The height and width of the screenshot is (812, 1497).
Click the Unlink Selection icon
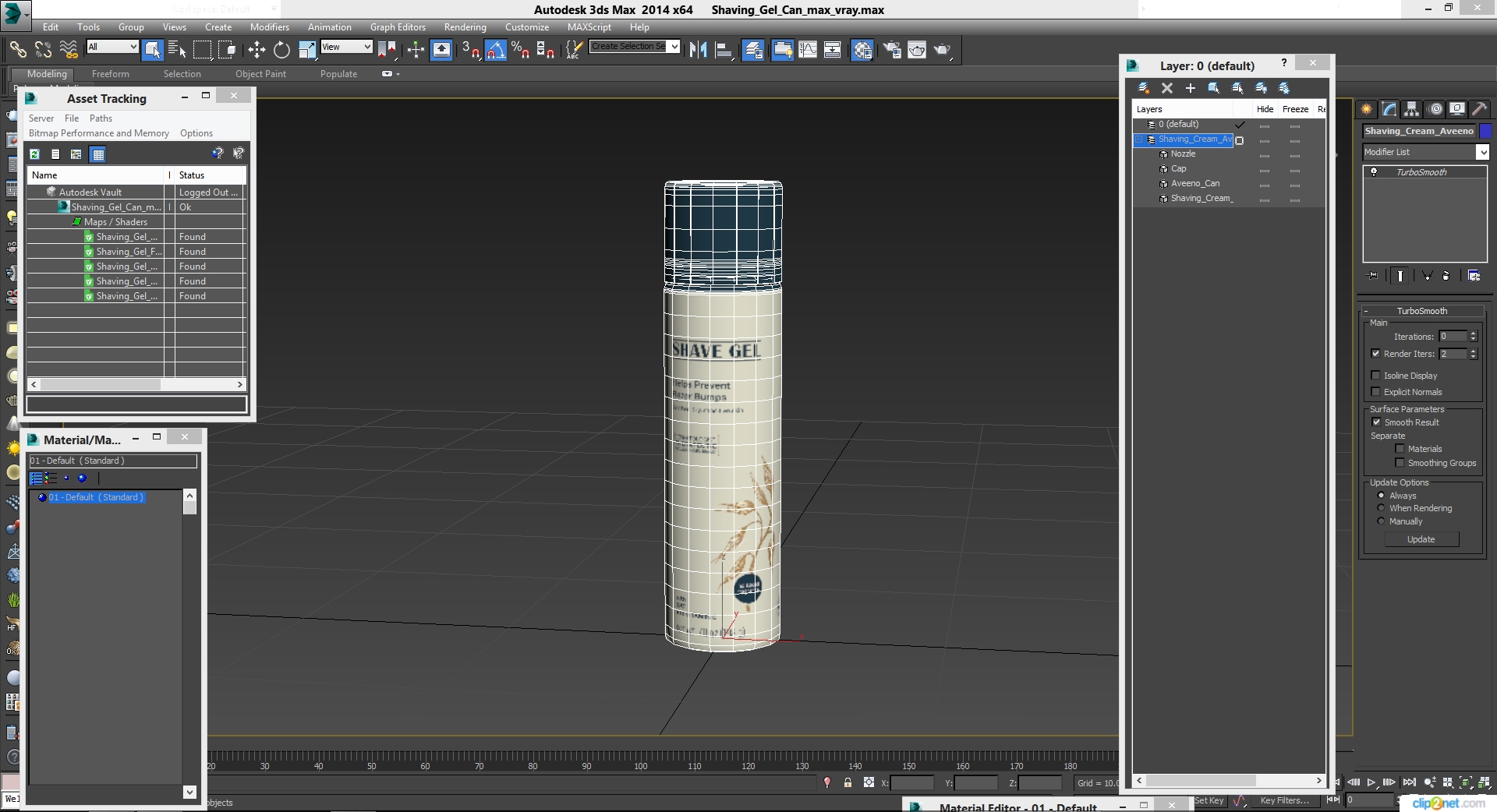click(43, 50)
